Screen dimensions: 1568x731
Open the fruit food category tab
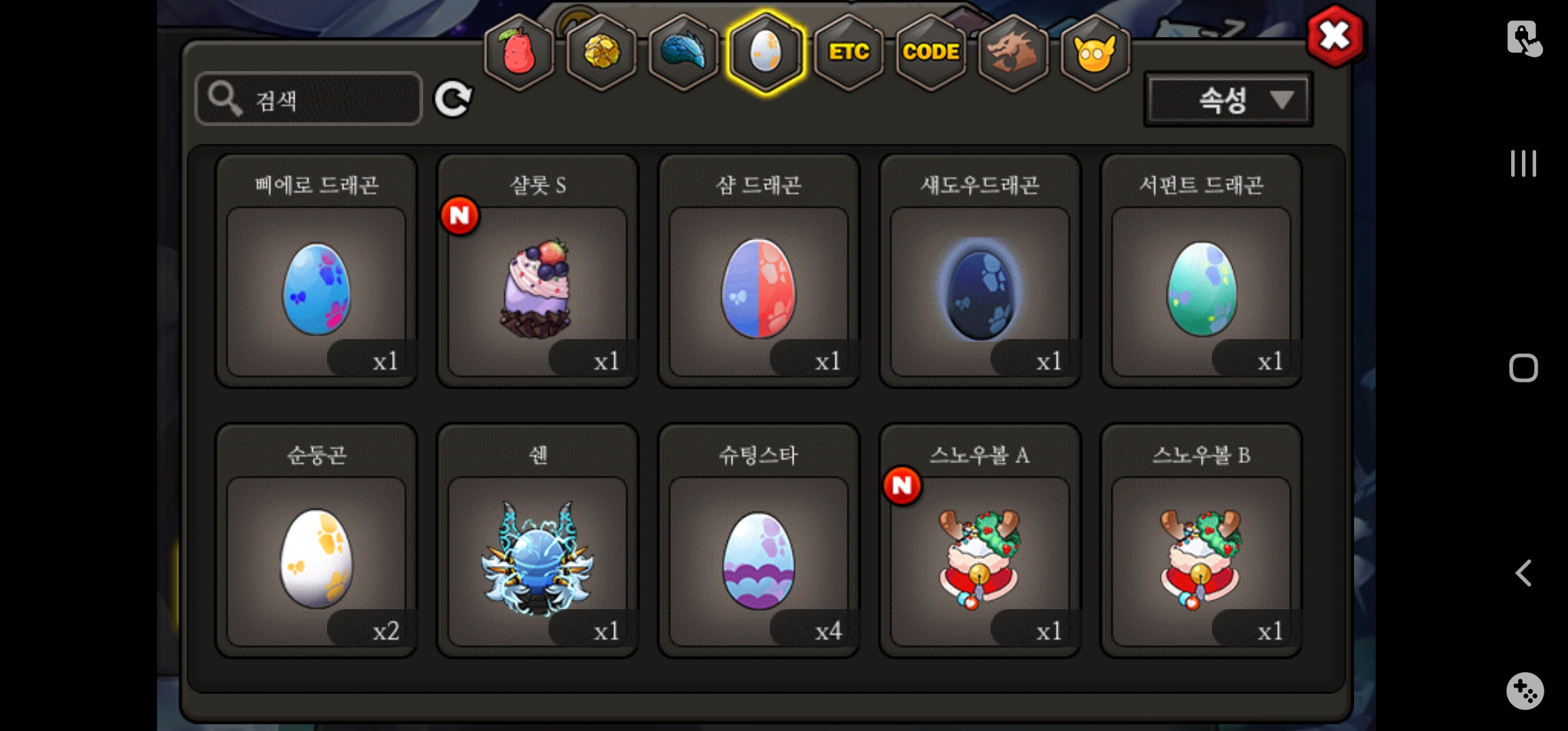point(519,52)
